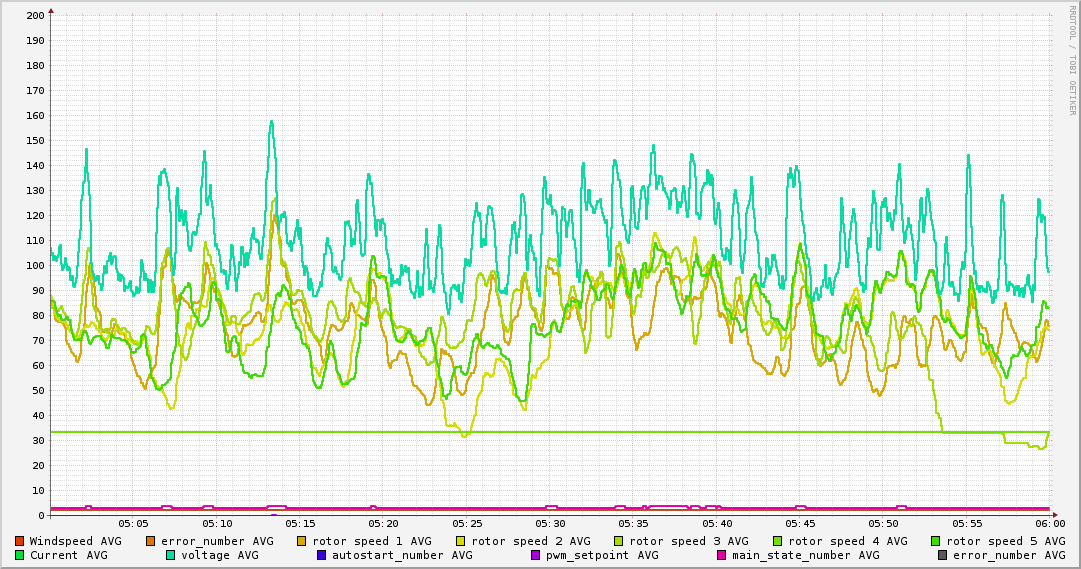Image resolution: width=1081 pixels, height=569 pixels.
Task: Select the rotor speed 3 AVG color box
Action: point(619,541)
